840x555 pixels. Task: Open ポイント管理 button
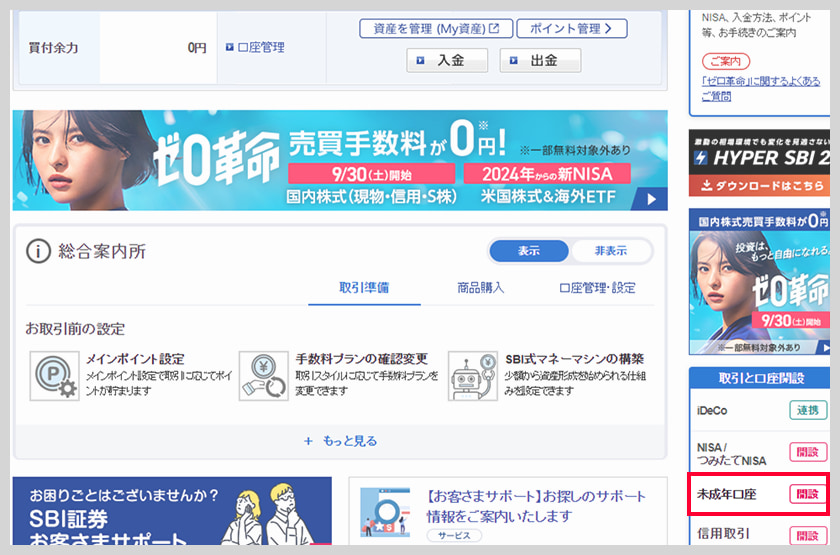572,28
